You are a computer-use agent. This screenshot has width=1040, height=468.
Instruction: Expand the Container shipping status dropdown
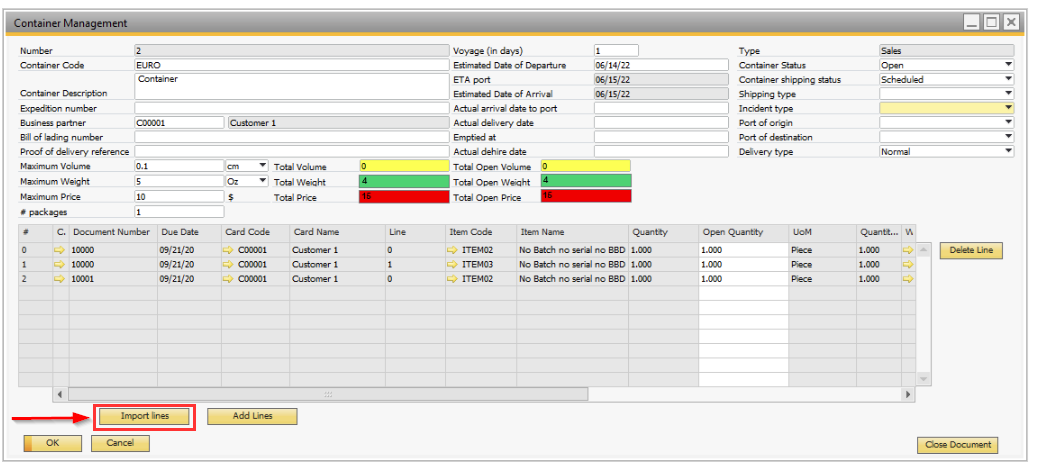point(1008,80)
